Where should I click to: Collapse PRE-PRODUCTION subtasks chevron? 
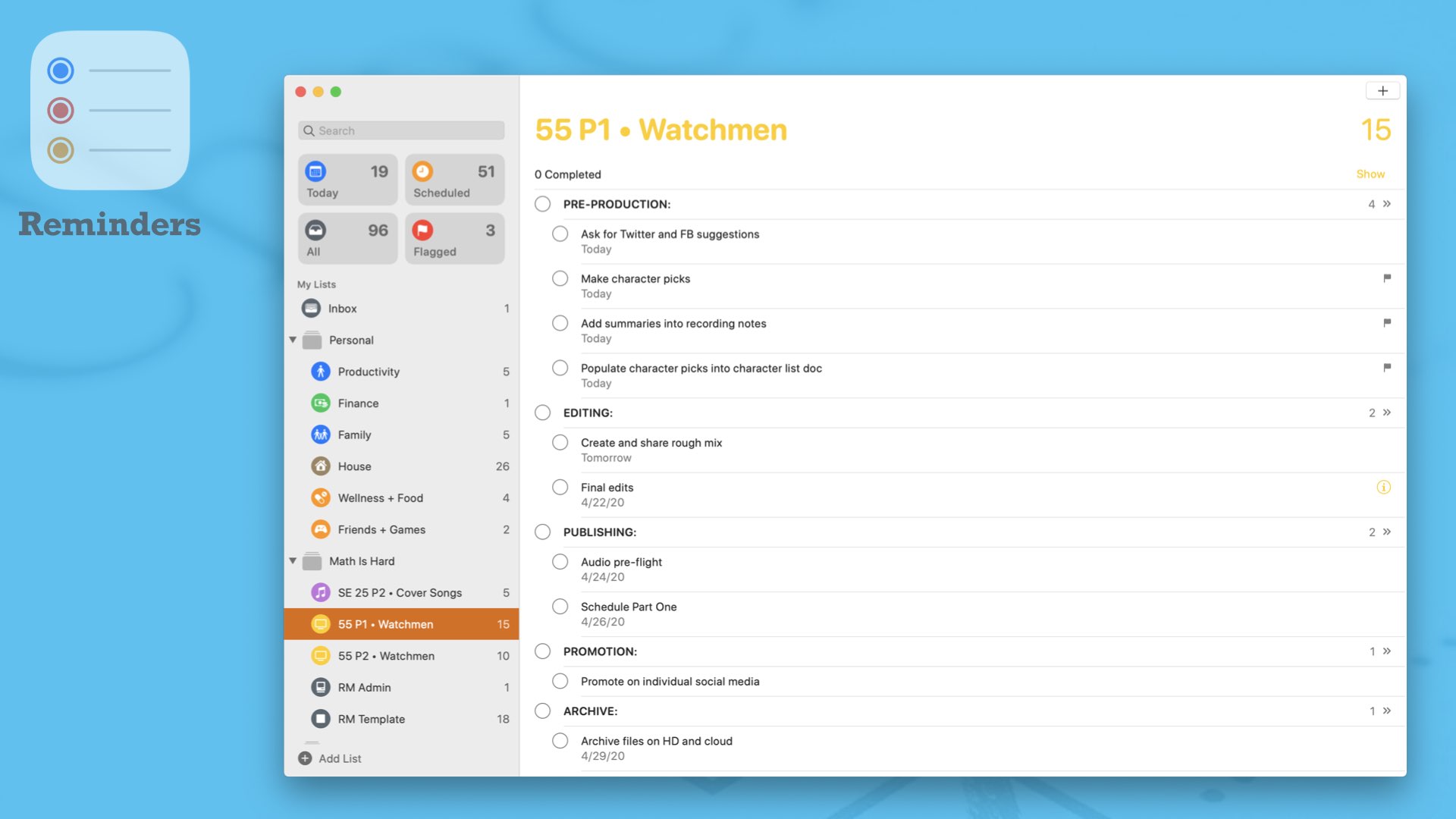tap(1387, 204)
